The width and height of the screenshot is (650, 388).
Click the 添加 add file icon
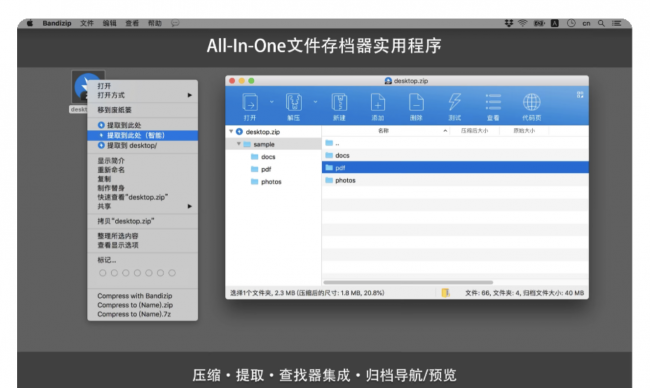(378, 102)
